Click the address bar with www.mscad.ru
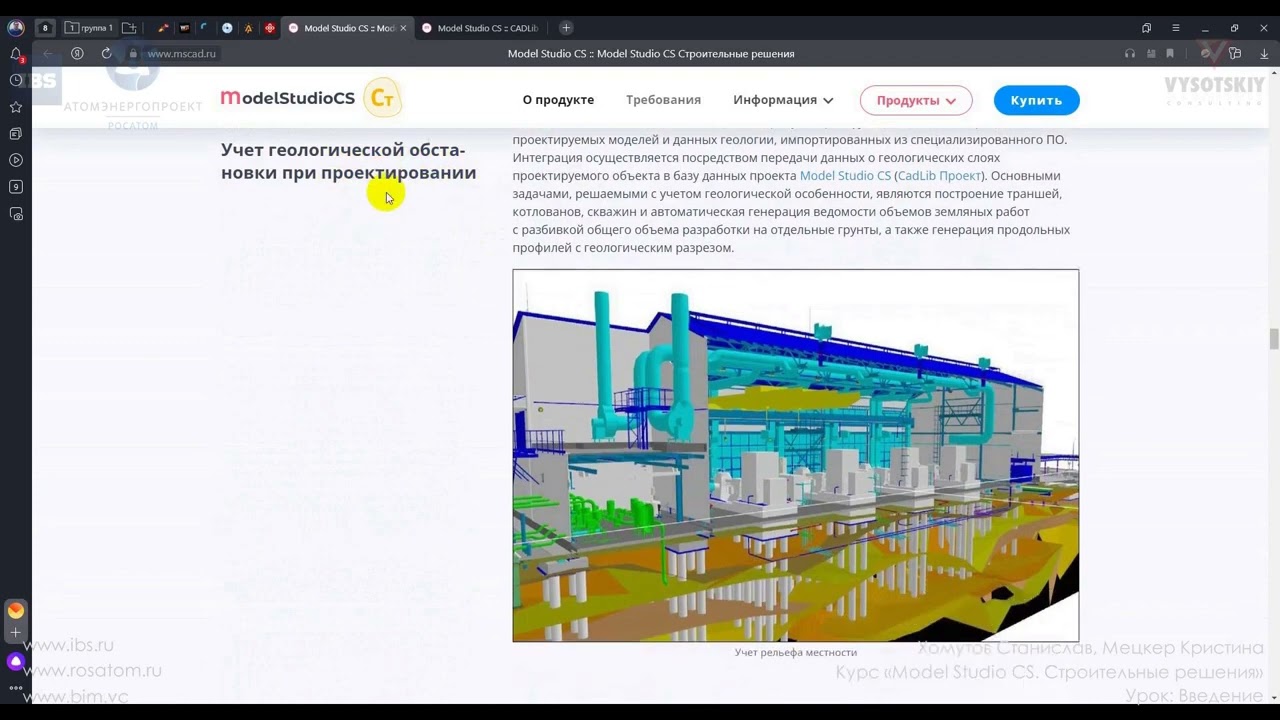Image resolution: width=1280 pixels, height=720 pixels. (x=181, y=54)
